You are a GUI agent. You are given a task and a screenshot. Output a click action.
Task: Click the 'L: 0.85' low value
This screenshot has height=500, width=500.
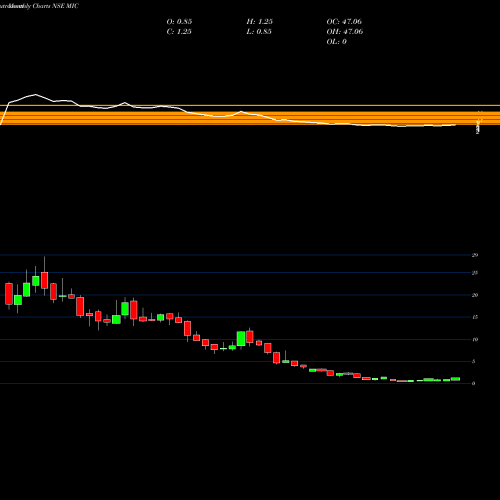259,32
